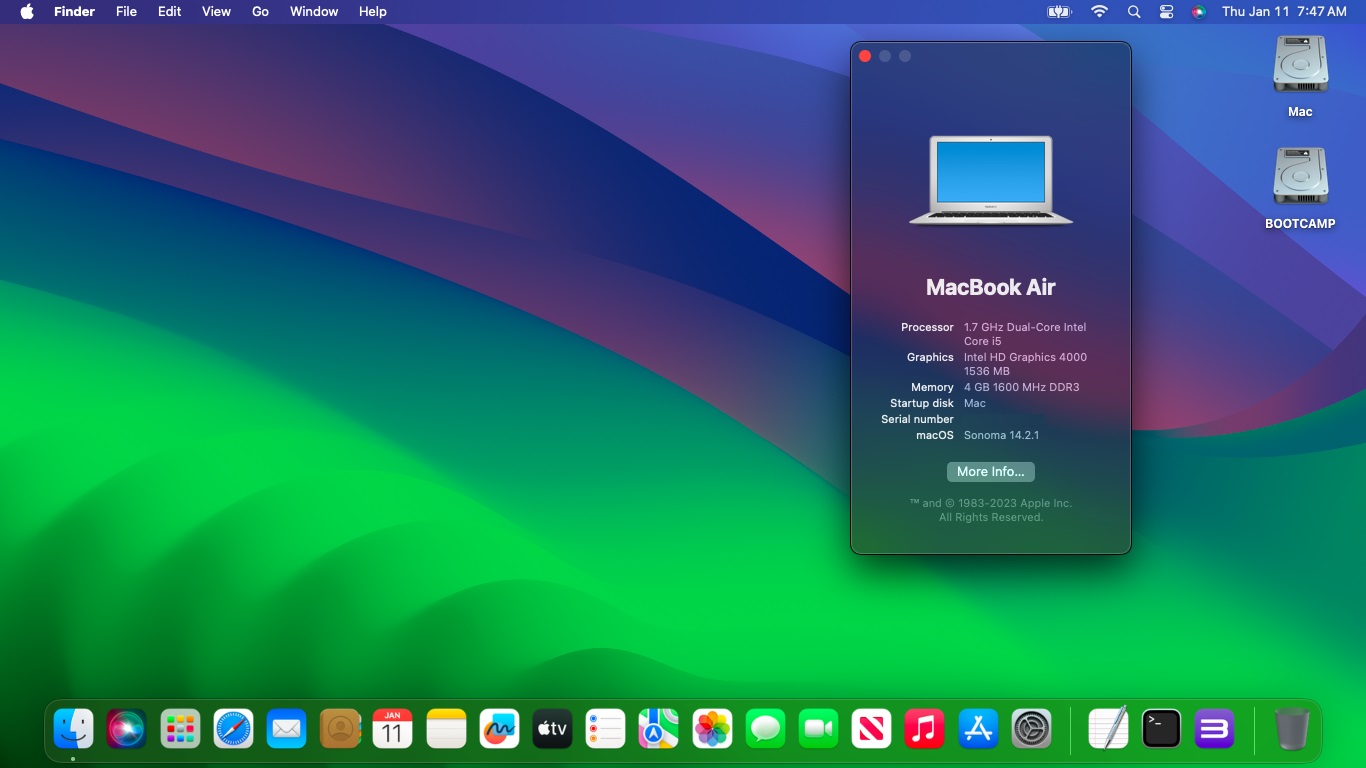The width and height of the screenshot is (1366, 768).
Task: Open the Apple menu
Action: click(x=27, y=12)
